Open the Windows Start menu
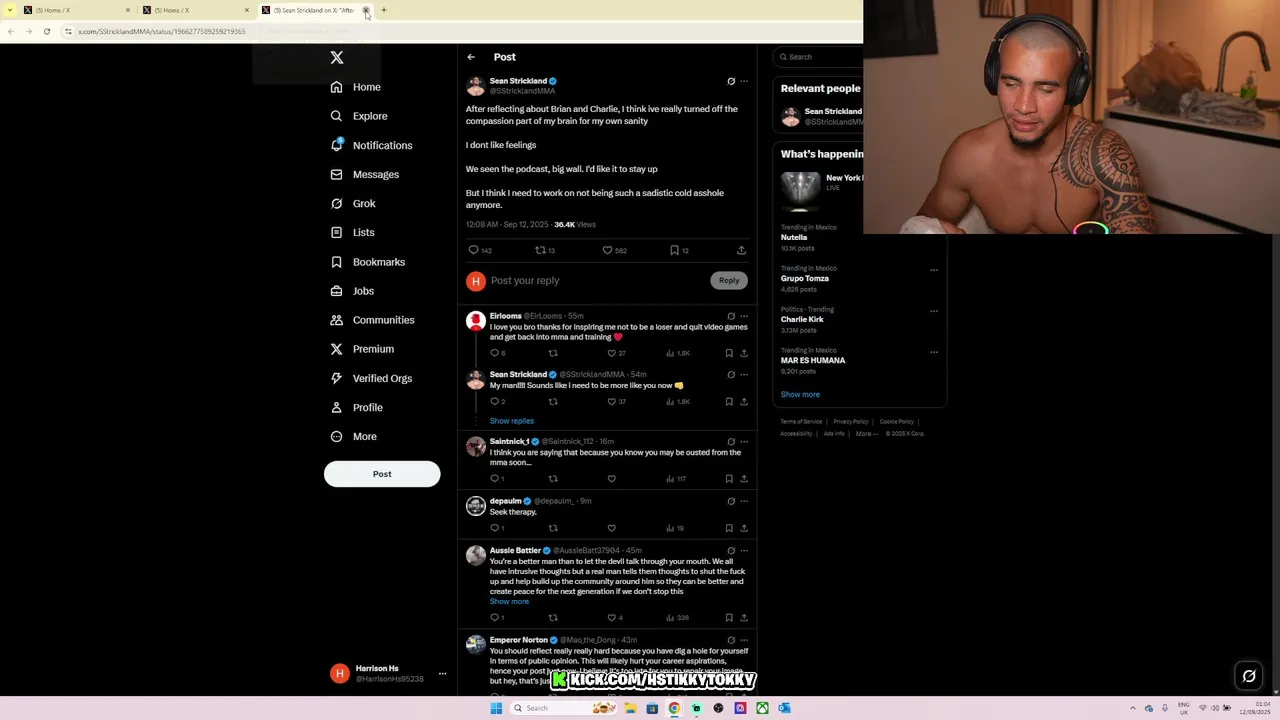 pyautogui.click(x=496, y=708)
